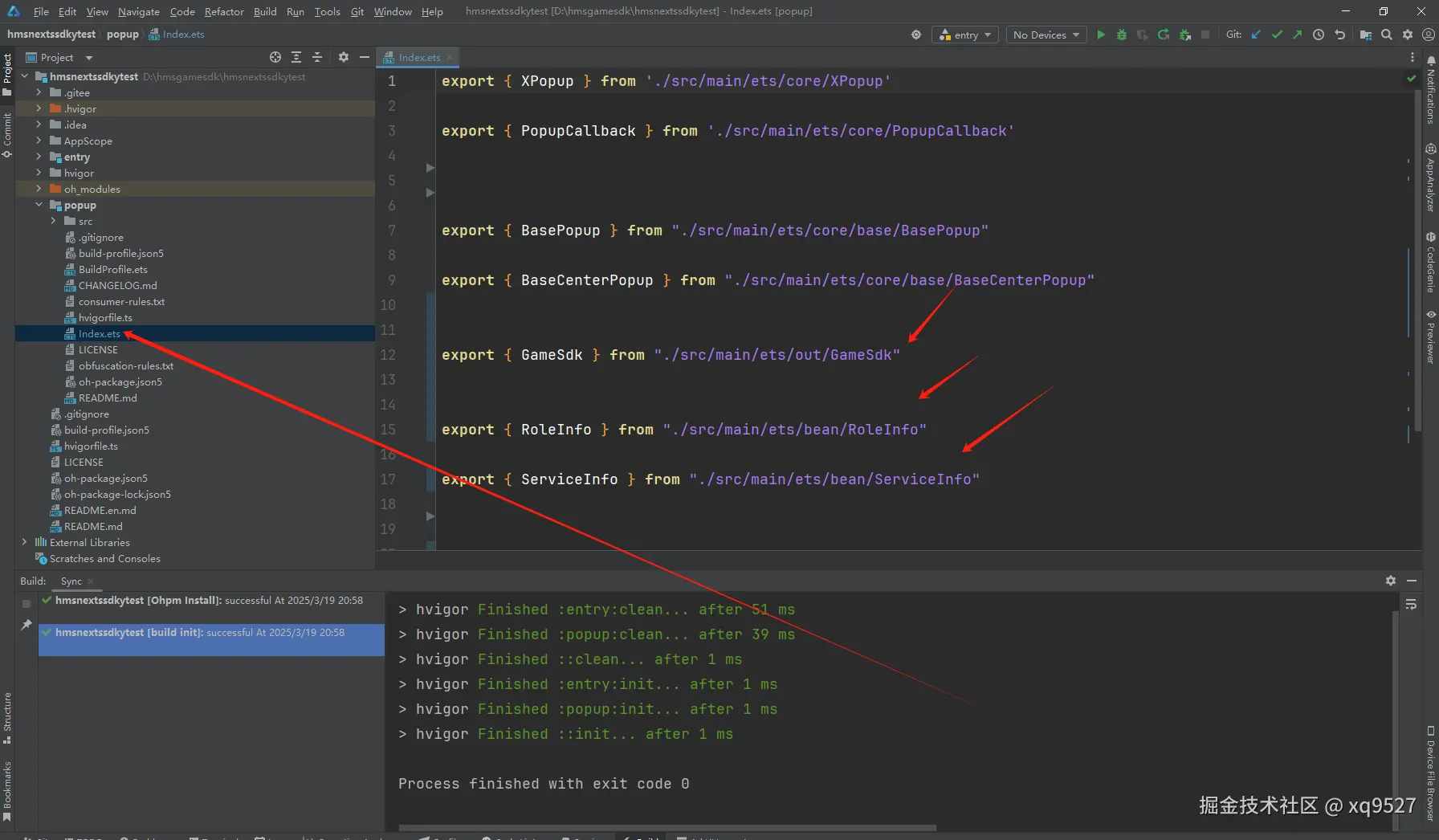Open the Refactor menu
The width and height of the screenshot is (1439, 840).
(224, 11)
